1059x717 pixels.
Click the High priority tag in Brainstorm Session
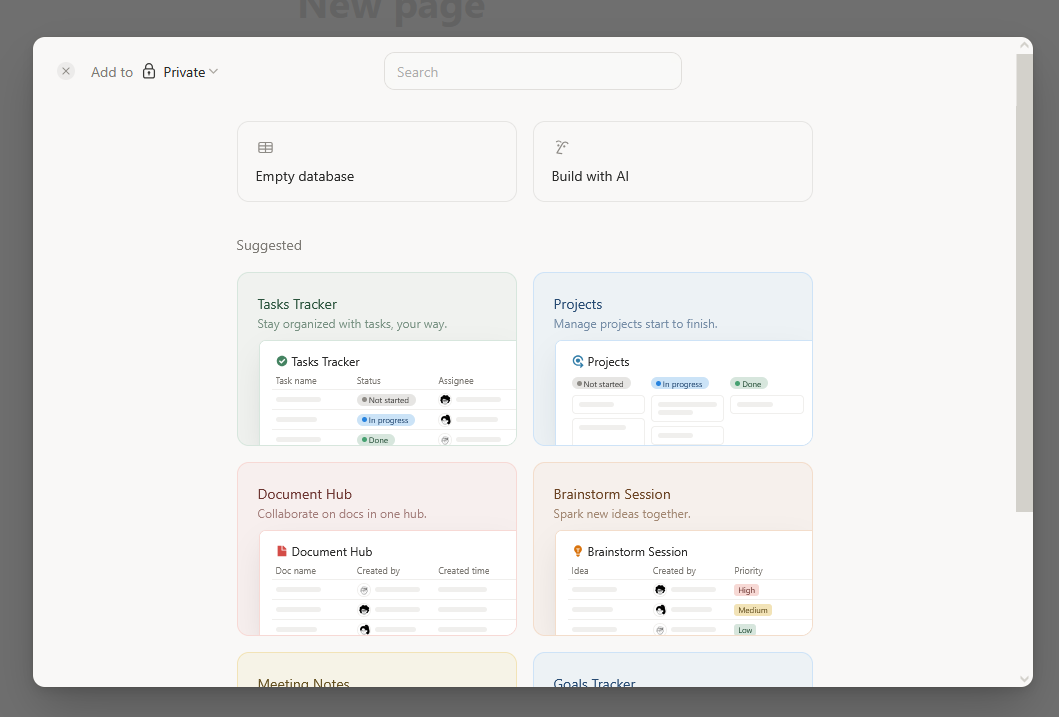tap(746, 590)
